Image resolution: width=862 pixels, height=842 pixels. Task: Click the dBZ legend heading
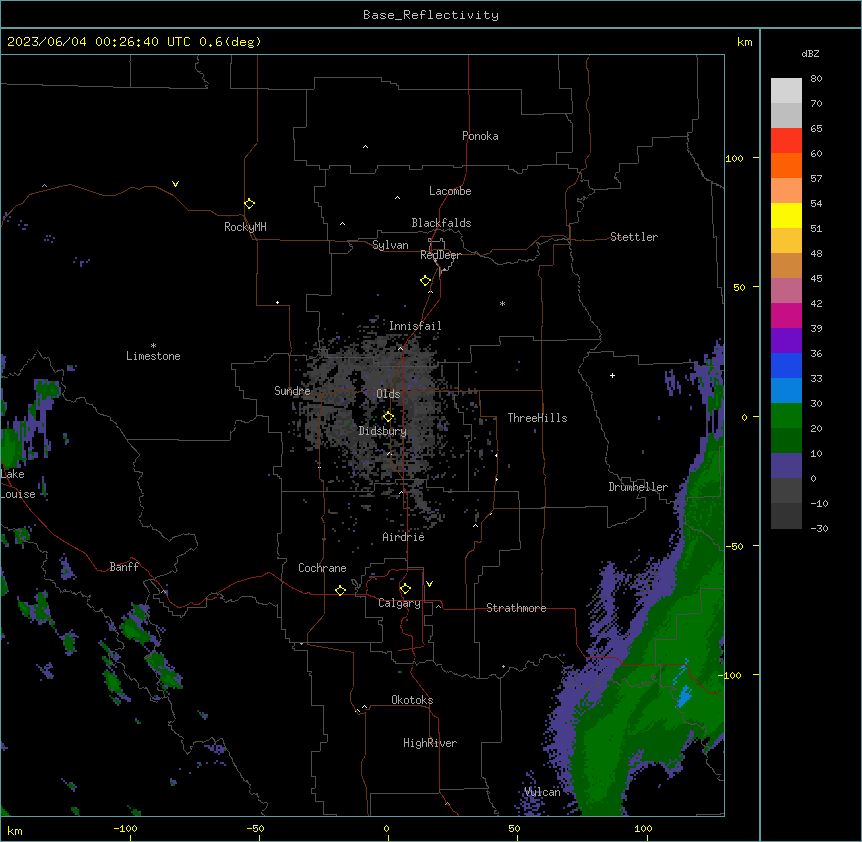click(x=810, y=53)
